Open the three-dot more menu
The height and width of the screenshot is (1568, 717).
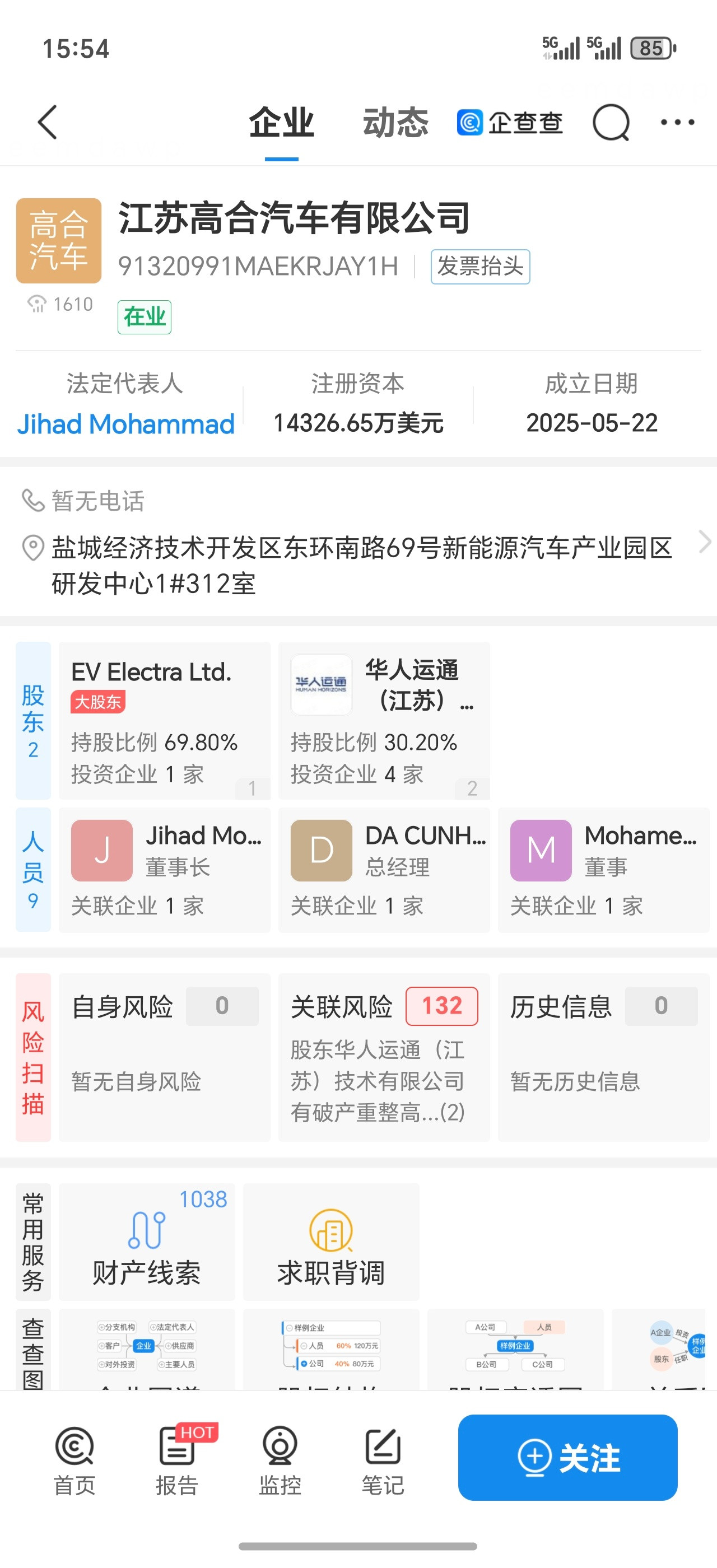(677, 122)
